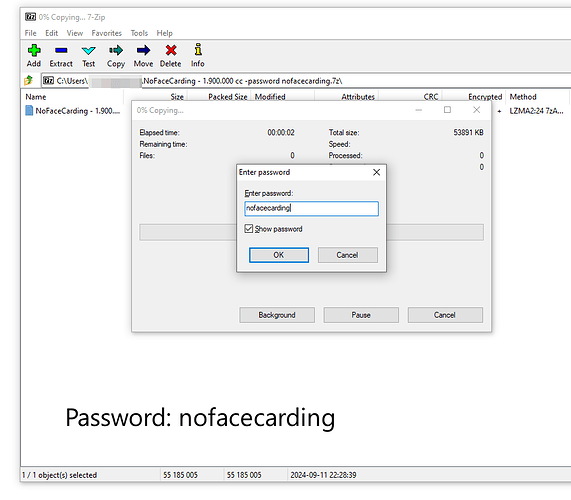Go up one folder level icon

pos(28,80)
